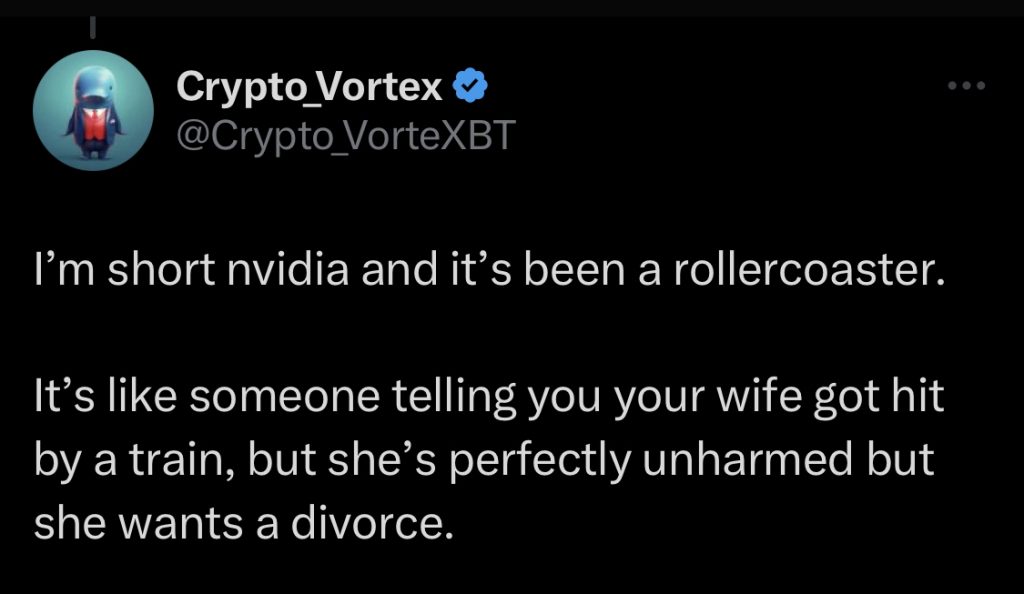Screen dimensions: 1024x594
Task: Open the Crypto_Vortex whale profile avatar
Action: [93, 110]
